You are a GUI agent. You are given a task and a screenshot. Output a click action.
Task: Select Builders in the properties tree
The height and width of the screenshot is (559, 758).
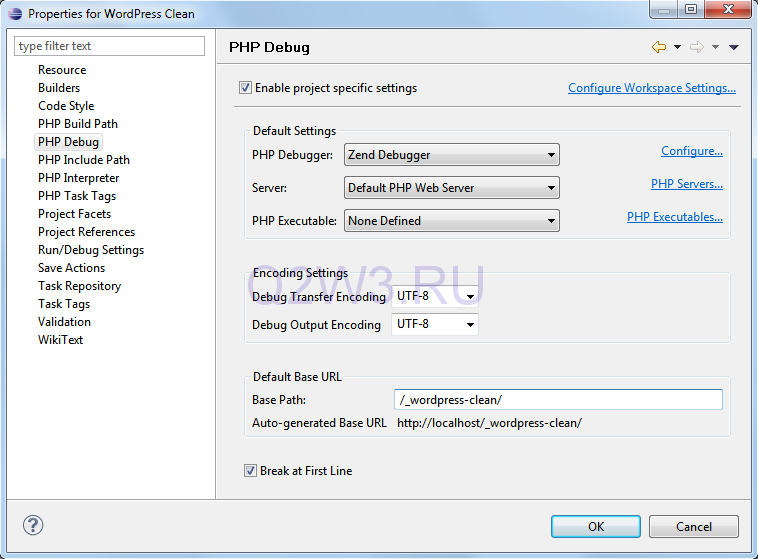pyautogui.click(x=59, y=88)
